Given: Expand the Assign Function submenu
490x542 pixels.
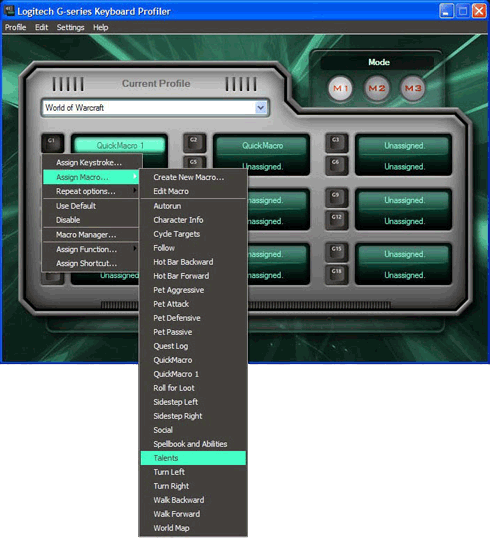Looking at the screenshot, I should [91, 249].
